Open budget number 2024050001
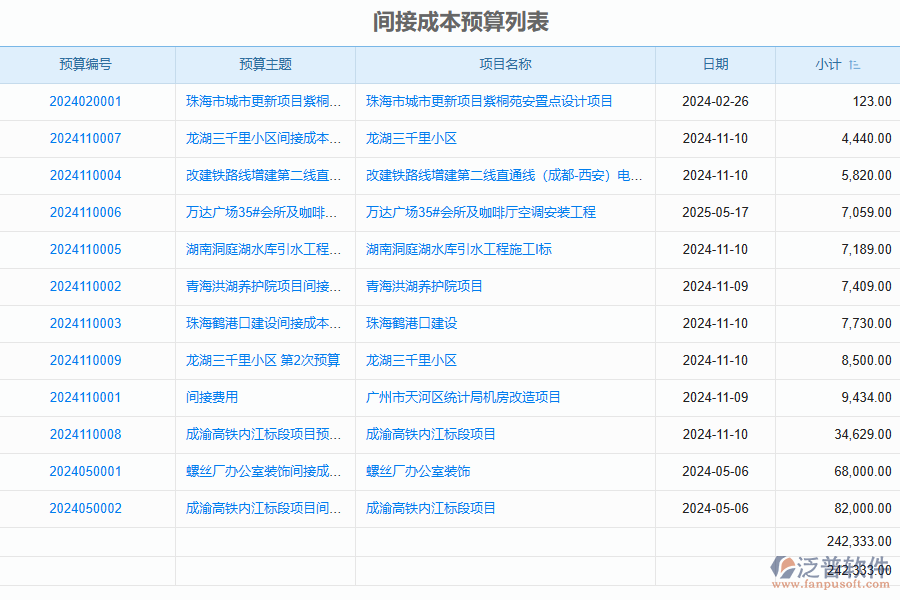 pyautogui.click(x=86, y=471)
